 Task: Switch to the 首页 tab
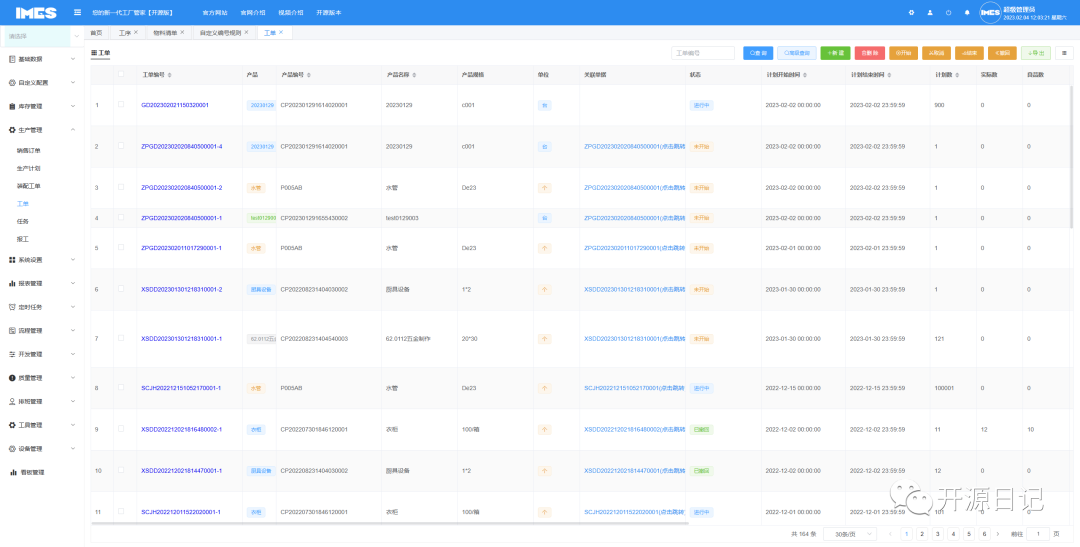(96, 32)
